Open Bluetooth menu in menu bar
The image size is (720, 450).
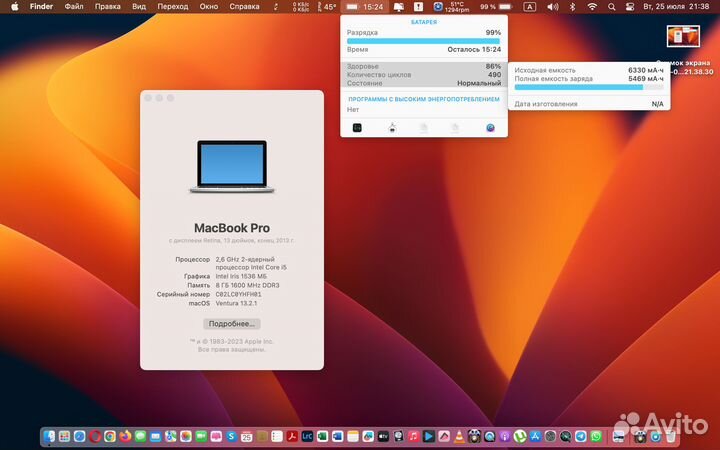point(572,6)
